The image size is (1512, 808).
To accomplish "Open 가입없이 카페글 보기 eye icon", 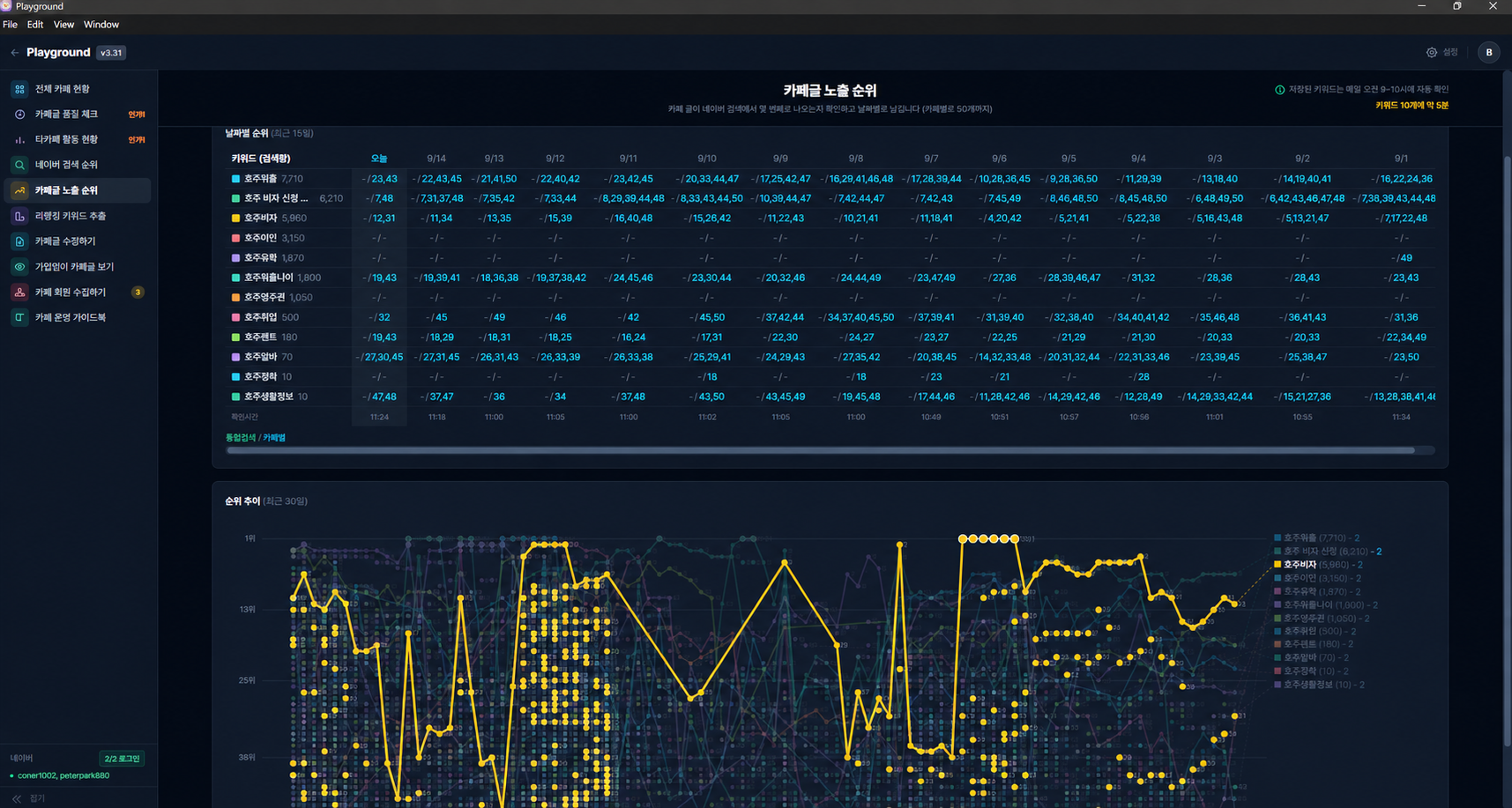I will coord(19,267).
